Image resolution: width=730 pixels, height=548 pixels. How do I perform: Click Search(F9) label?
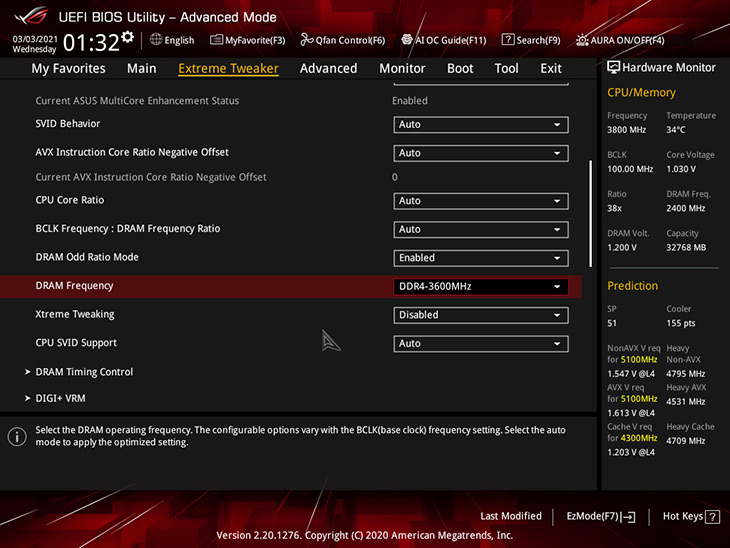[x=538, y=41]
